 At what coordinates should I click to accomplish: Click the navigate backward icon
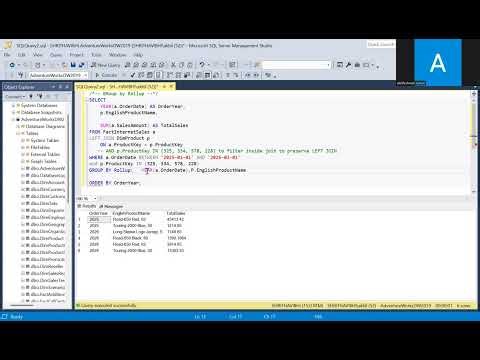[12, 65]
